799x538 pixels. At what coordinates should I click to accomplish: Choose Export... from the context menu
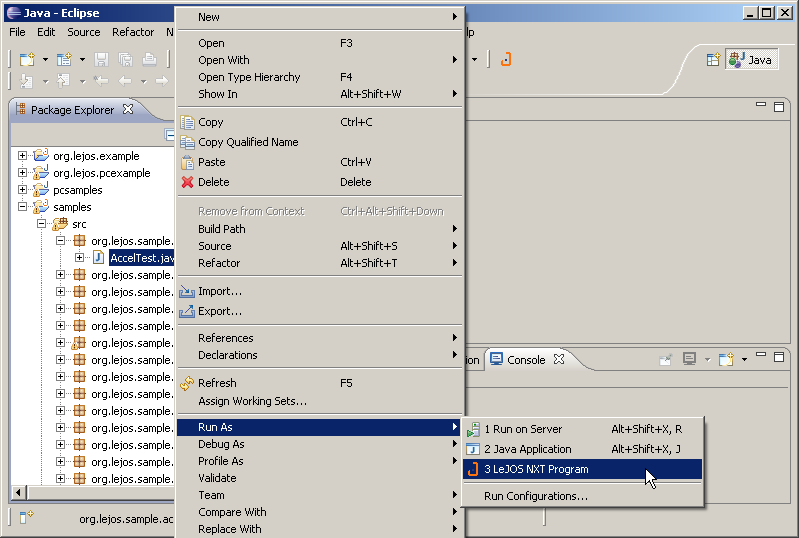point(320,311)
